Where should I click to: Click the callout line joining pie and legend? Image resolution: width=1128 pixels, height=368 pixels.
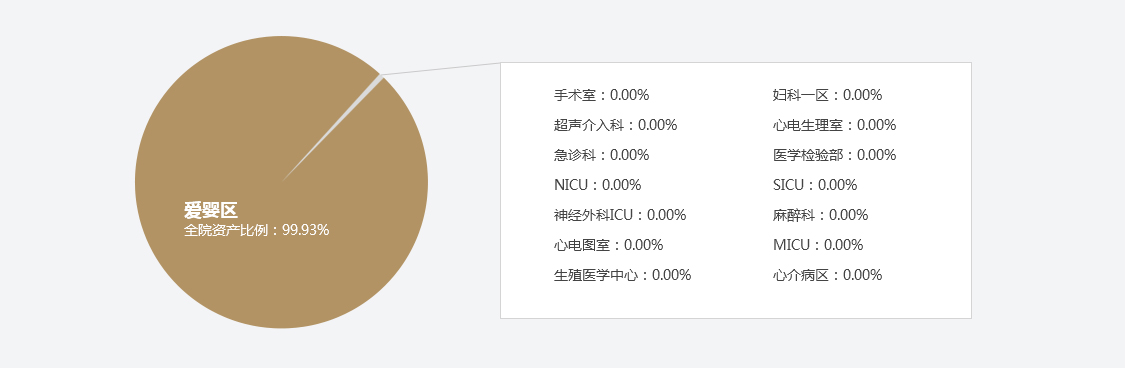[440, 68]
